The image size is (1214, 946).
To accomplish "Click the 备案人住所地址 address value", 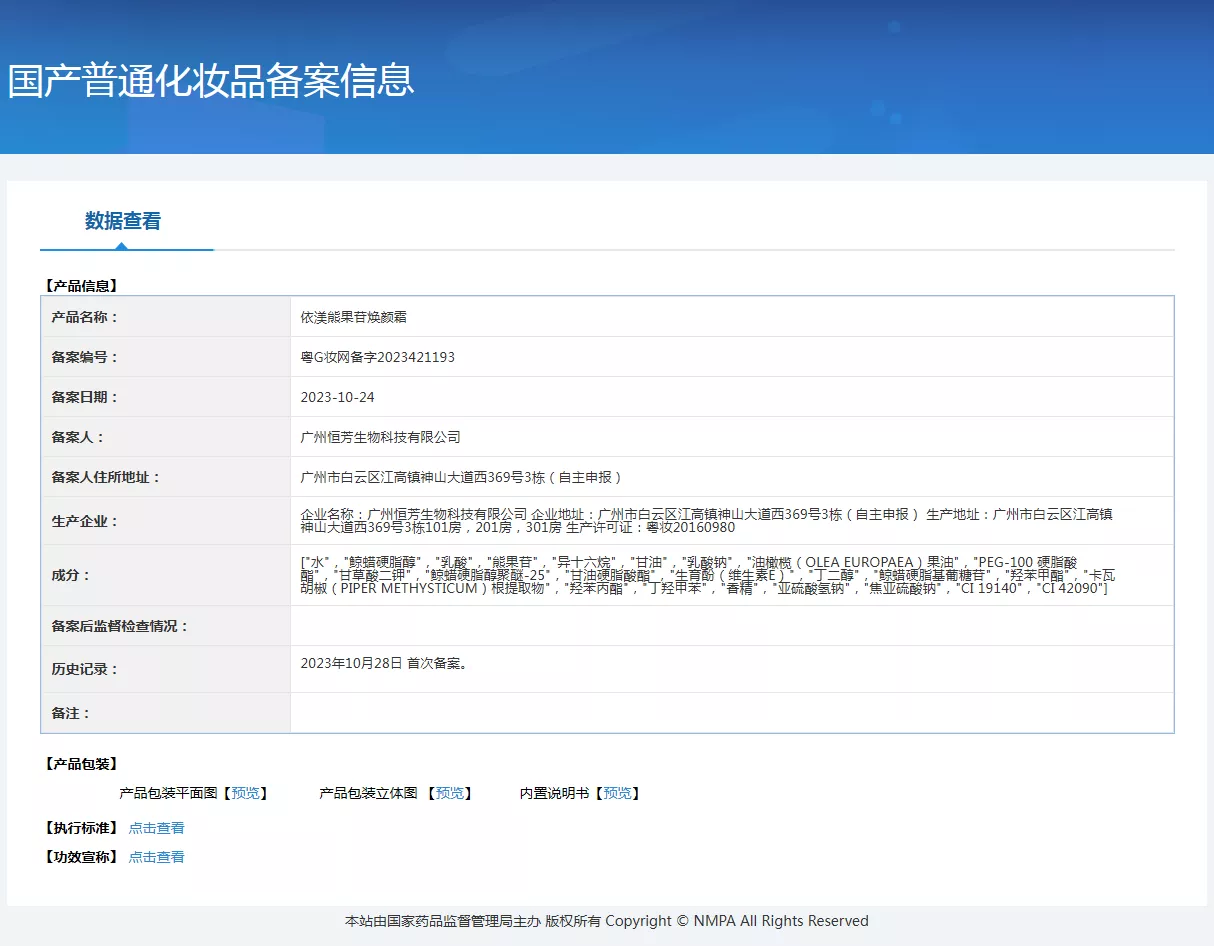I will click(x=461, y=477).
